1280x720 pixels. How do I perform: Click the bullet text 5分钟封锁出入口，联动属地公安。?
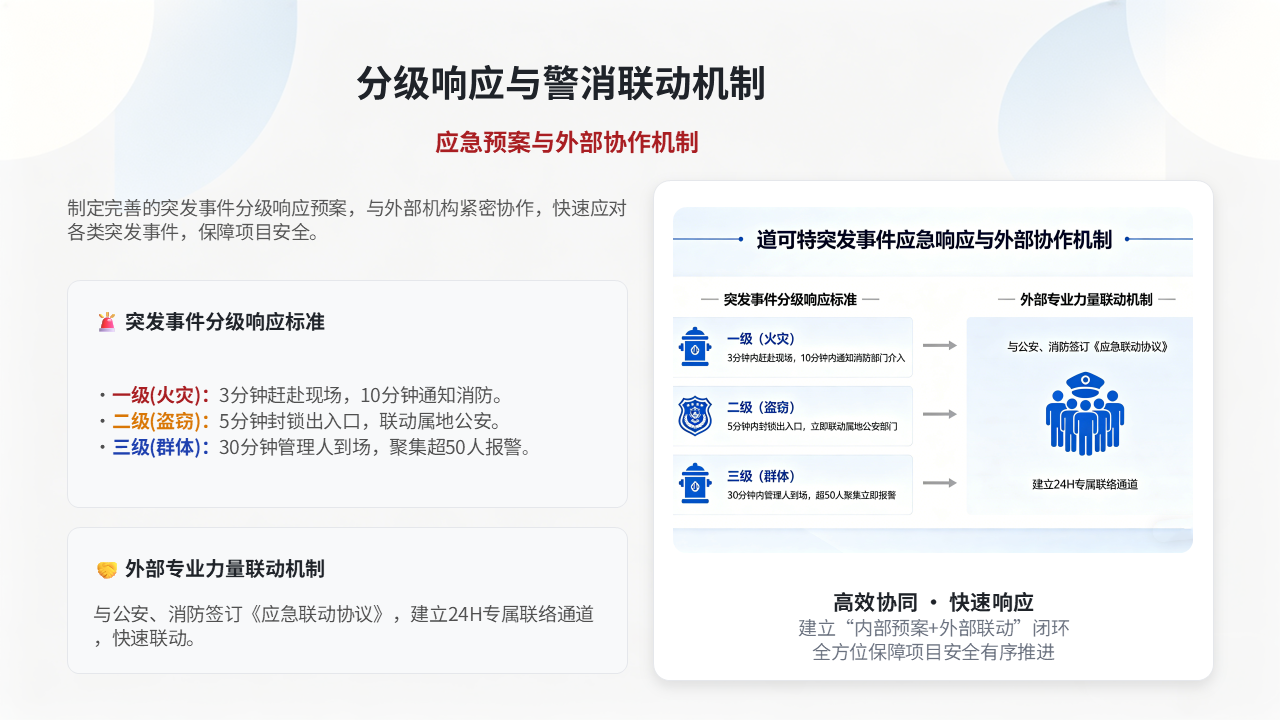coord(361,421)
